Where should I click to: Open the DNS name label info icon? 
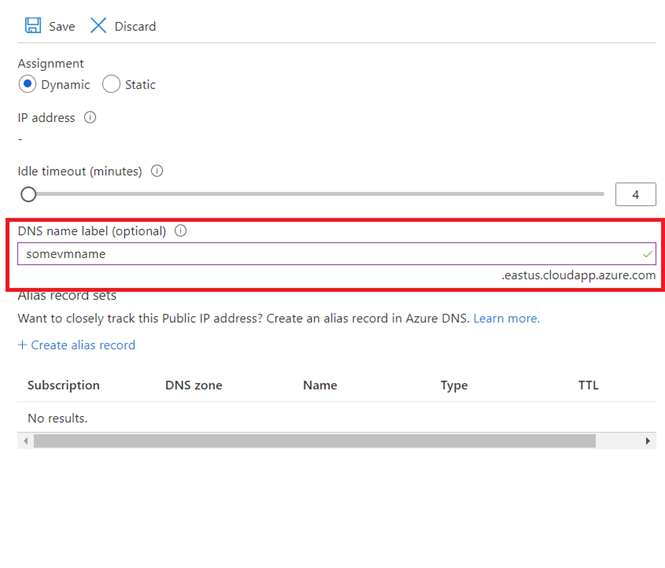[181, 231]
